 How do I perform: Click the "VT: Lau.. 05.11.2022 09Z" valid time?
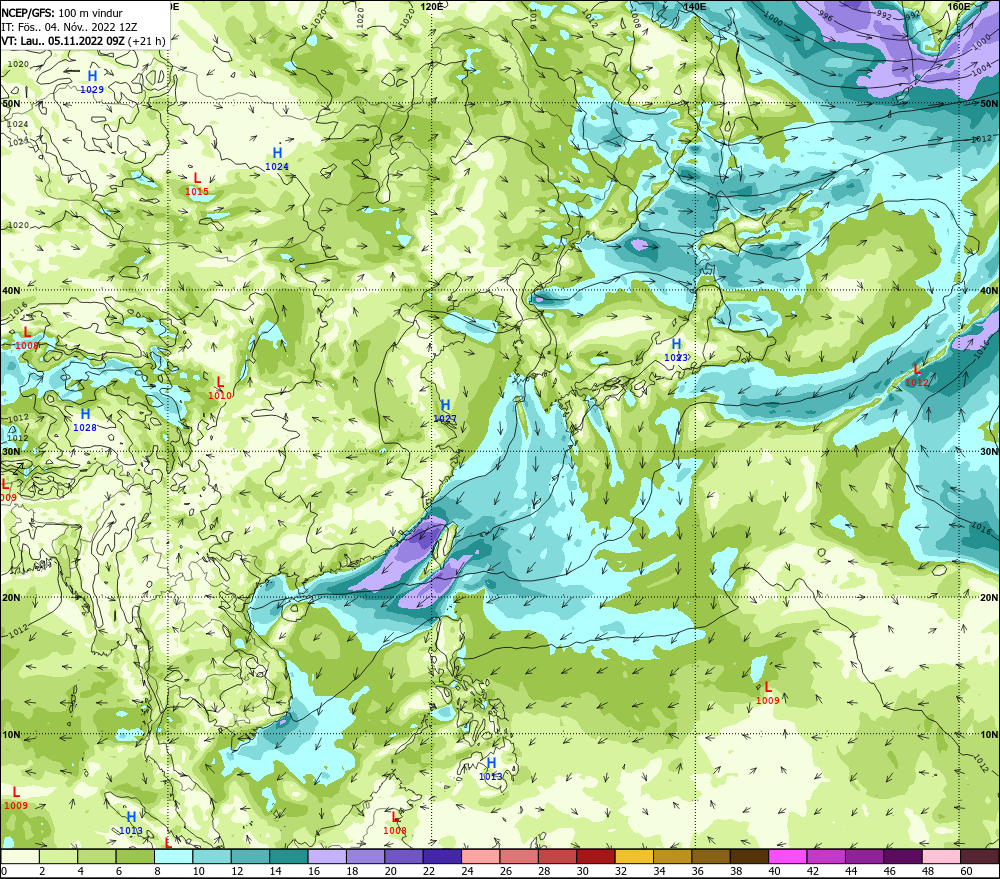[x=63, y=41]
